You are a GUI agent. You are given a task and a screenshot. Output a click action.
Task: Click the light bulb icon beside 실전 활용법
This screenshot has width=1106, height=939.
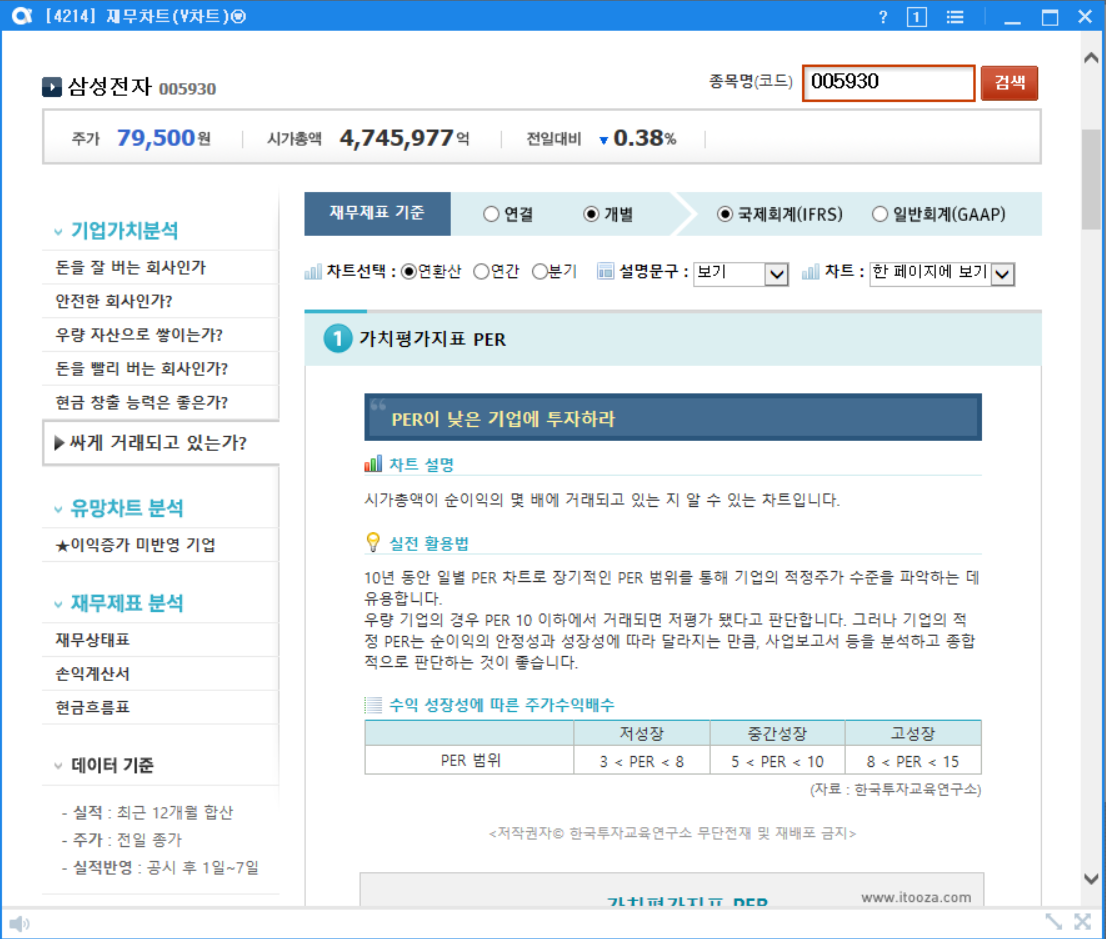coord(373,542)
